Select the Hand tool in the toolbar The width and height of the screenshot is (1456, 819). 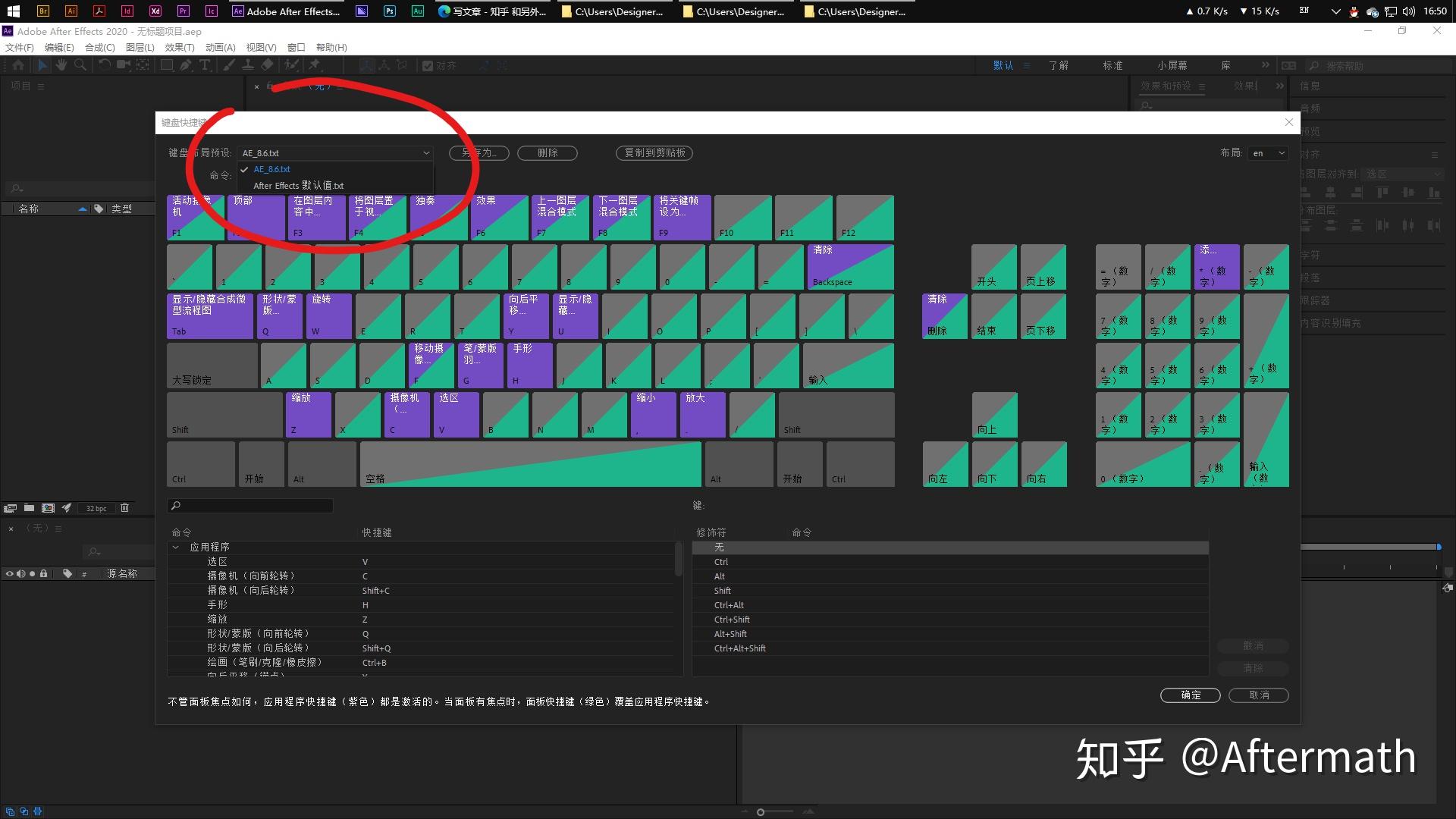point(61,65)
